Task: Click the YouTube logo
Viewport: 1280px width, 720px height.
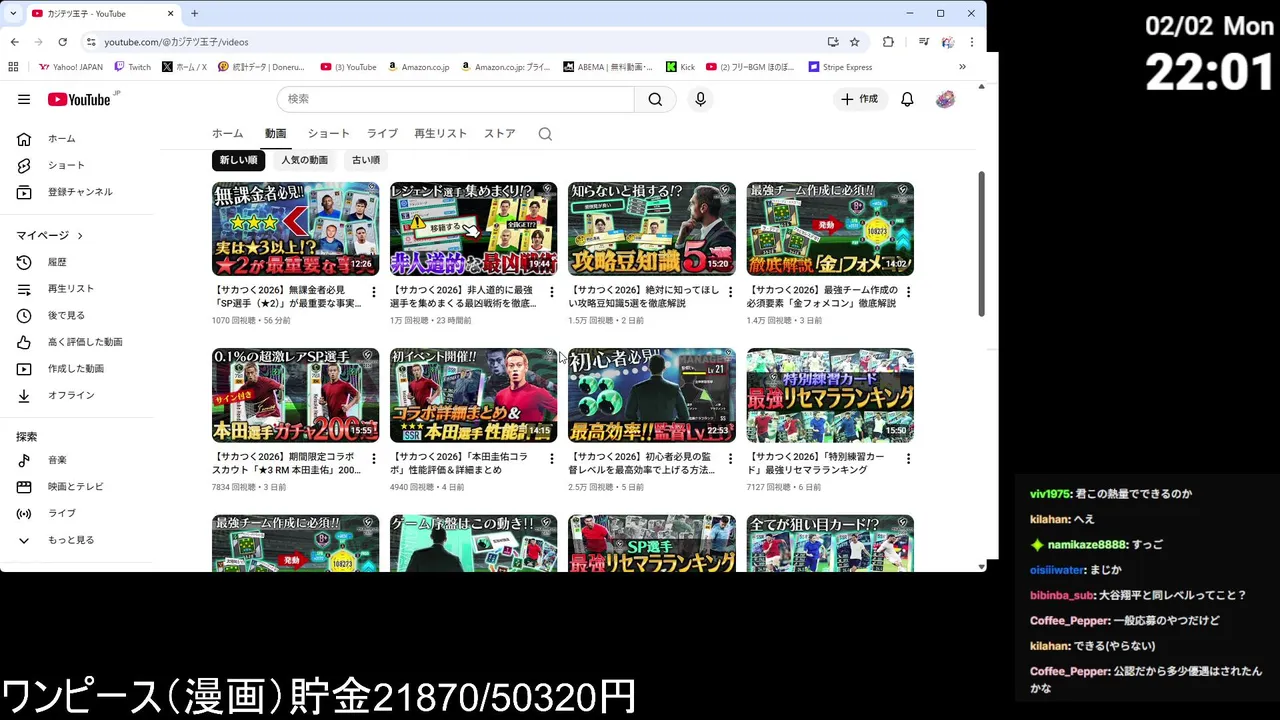Action: 79,99
